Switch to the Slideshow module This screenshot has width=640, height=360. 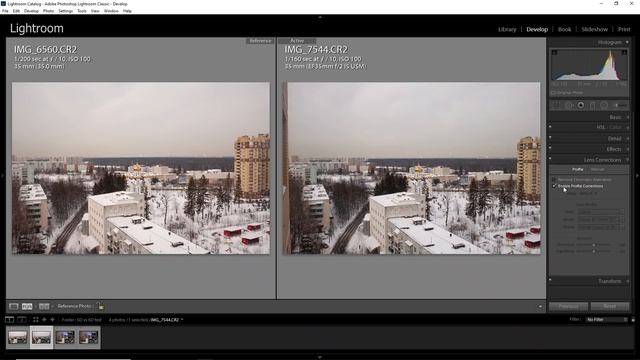(595, 29)
